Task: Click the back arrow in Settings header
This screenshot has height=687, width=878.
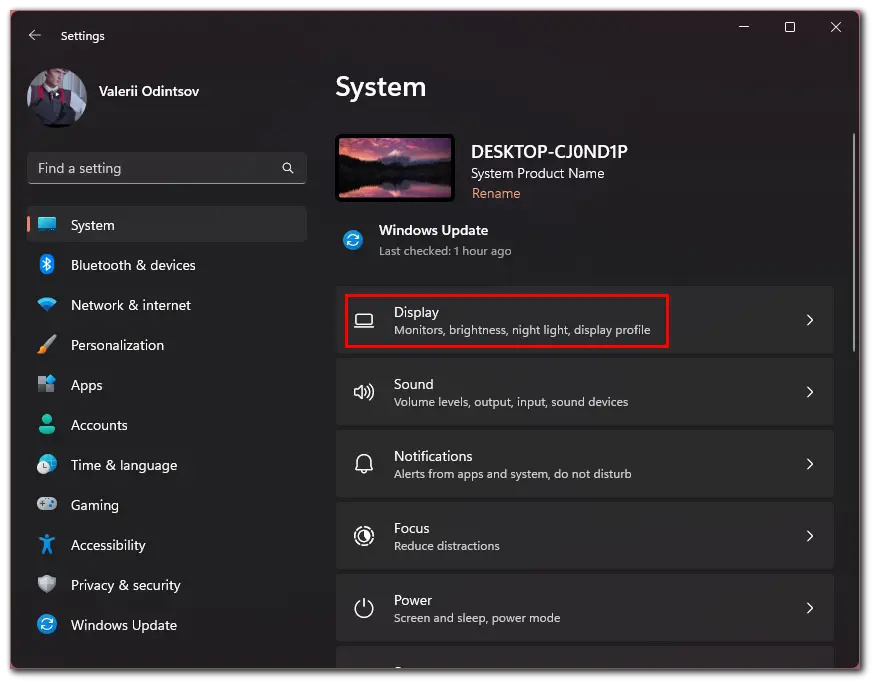Action: tap(35, 35)
